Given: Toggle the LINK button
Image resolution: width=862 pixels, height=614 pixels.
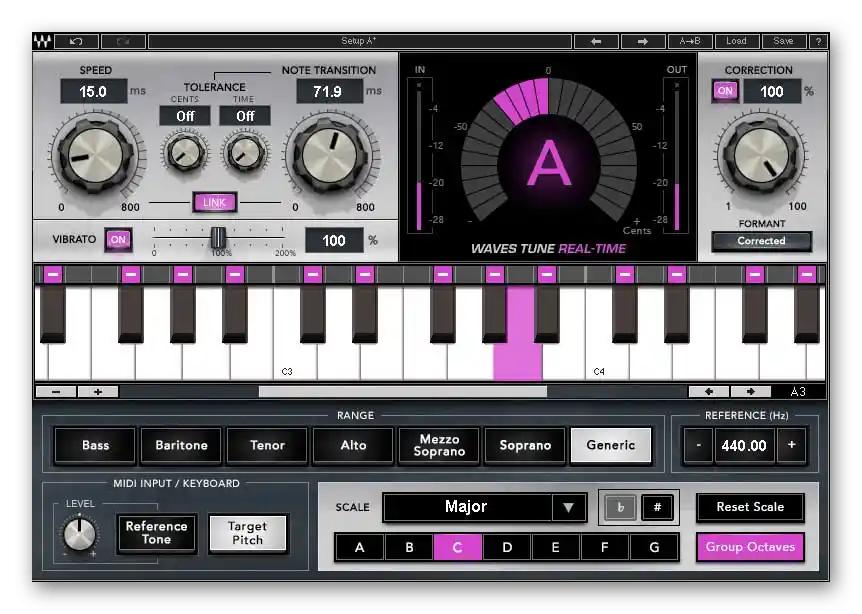Looking at the screenshot, I should click(x=214, y=202).
